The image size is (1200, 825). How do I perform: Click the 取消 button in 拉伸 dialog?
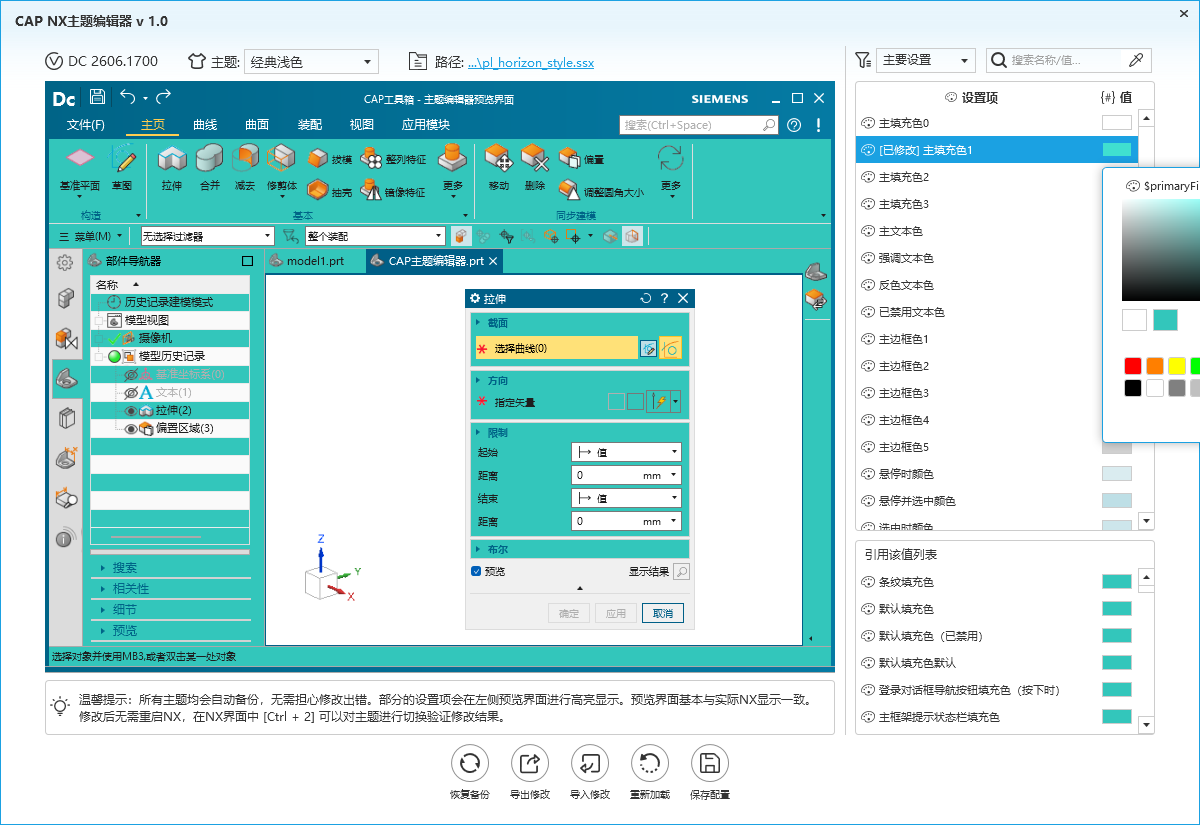coord(663,613)
